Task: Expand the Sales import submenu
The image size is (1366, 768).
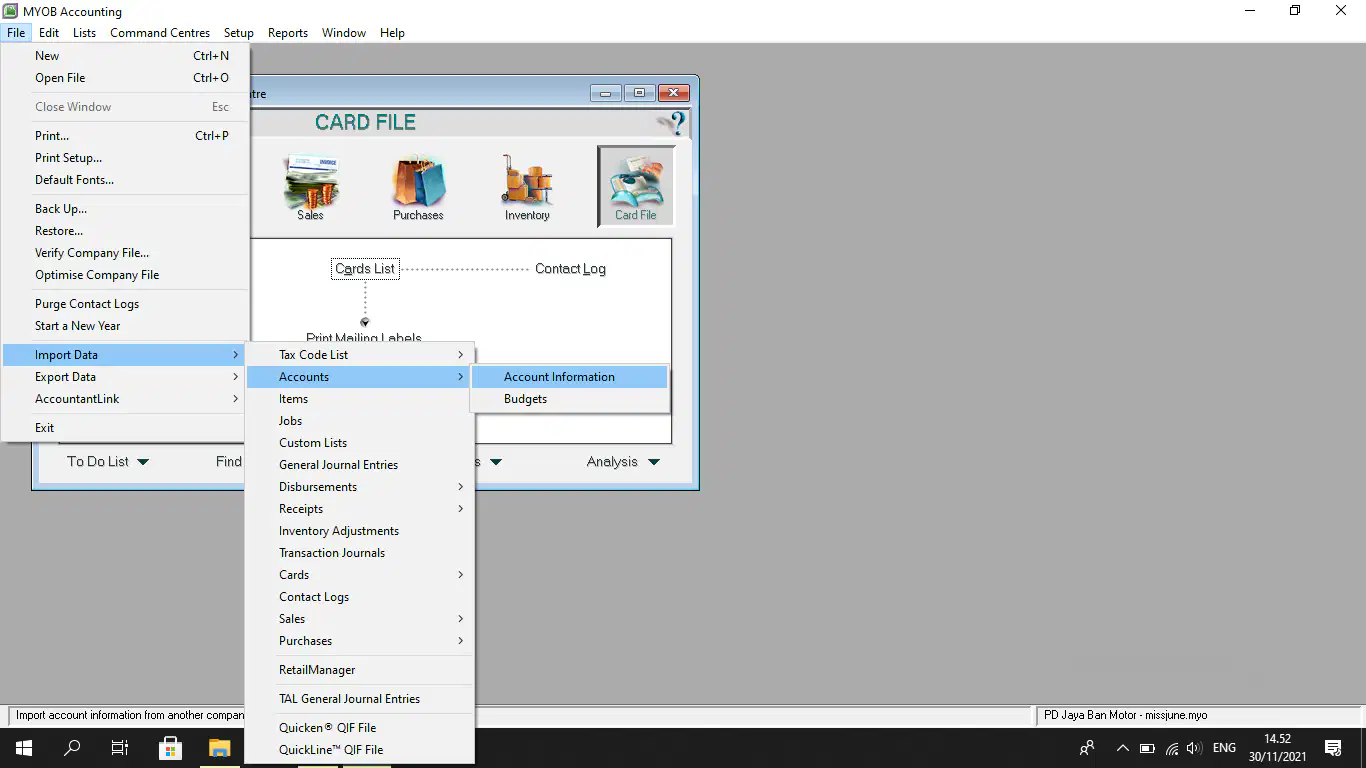Action: tap(360, 619)
